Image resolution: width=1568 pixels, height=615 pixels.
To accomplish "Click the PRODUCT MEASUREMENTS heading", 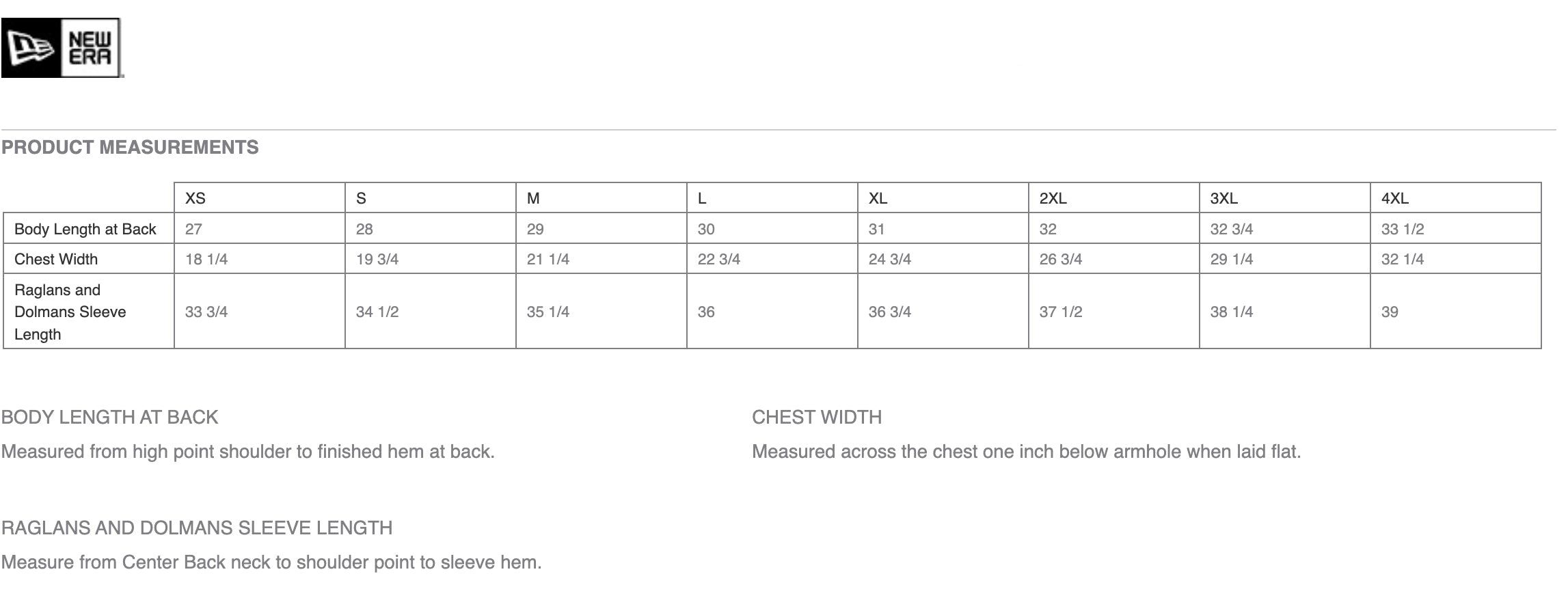I will [x=130, y=147].
